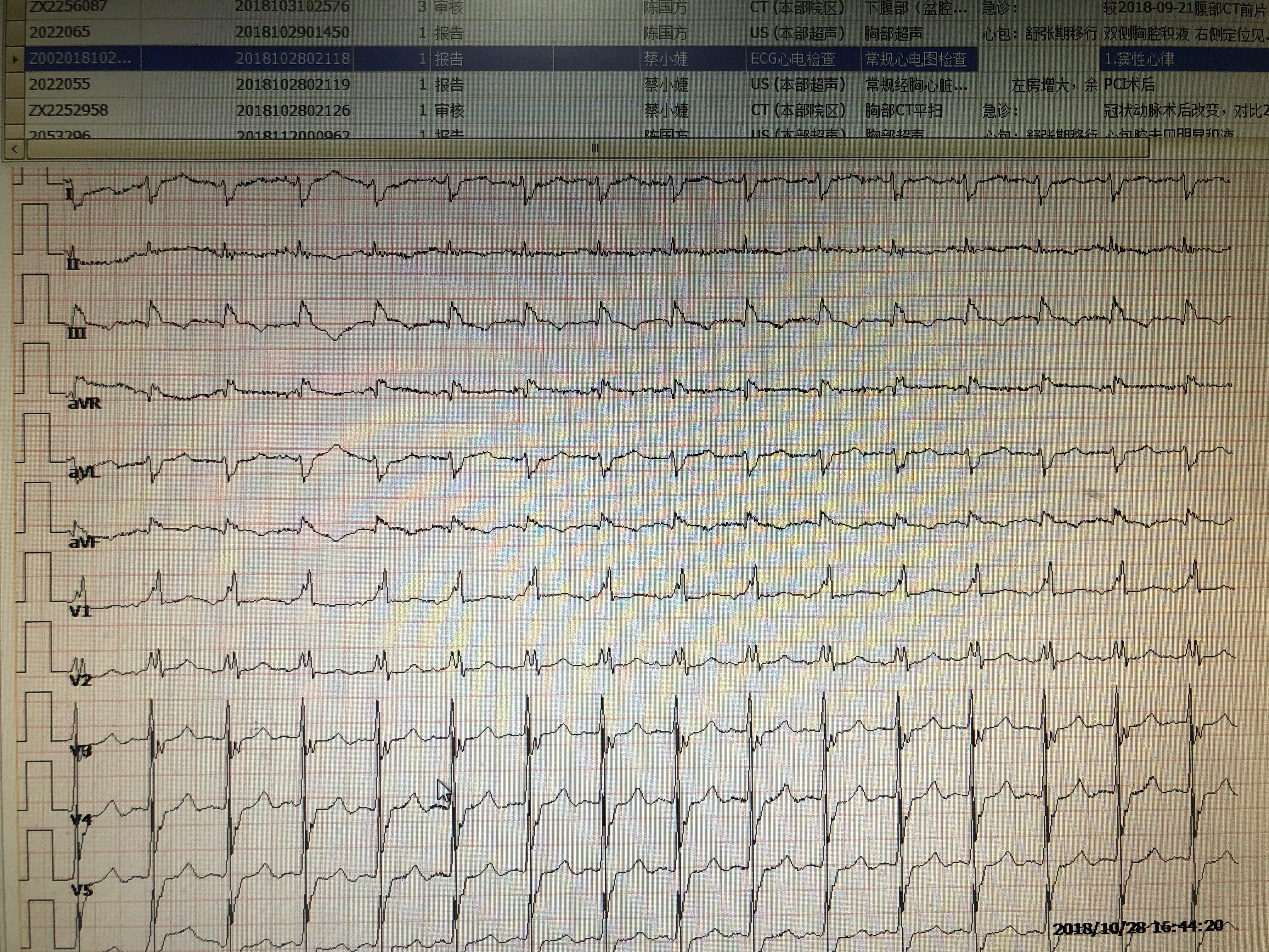Click the V2 lead label

(x=81, y=681)
